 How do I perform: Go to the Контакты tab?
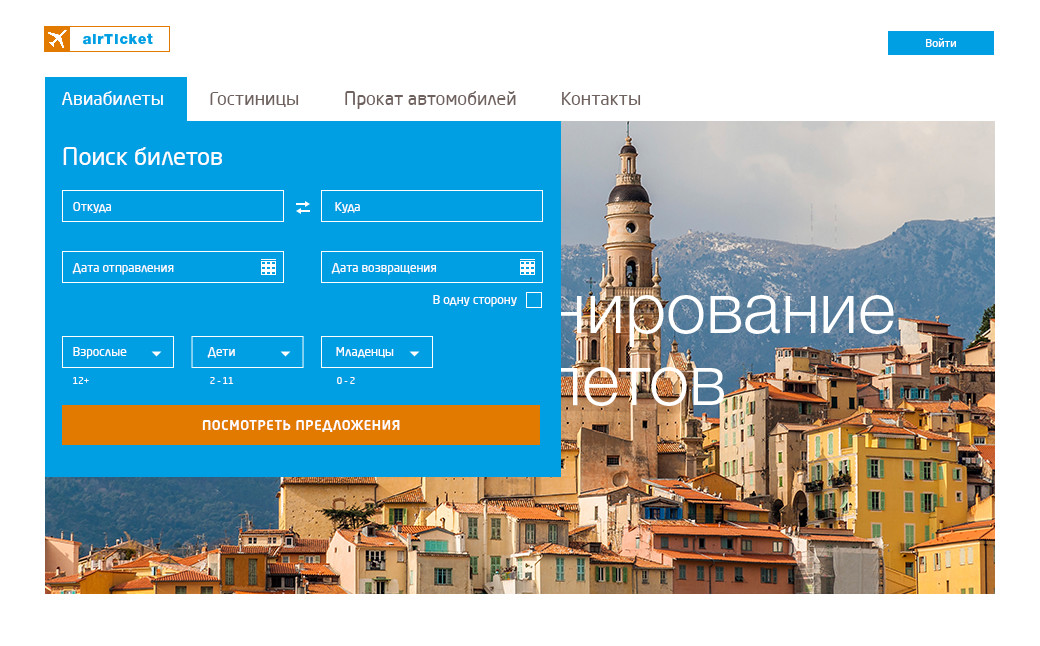point(601,99)
